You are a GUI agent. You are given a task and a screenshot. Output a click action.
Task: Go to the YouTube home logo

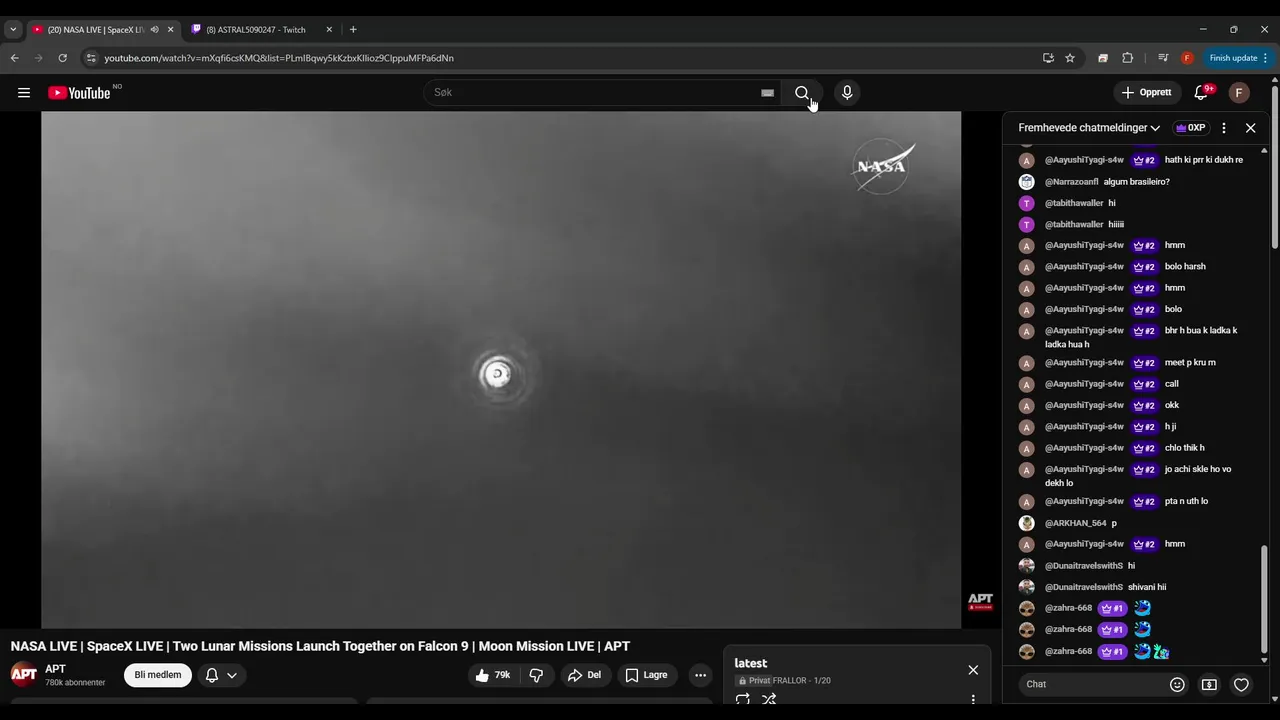(79, 93)
